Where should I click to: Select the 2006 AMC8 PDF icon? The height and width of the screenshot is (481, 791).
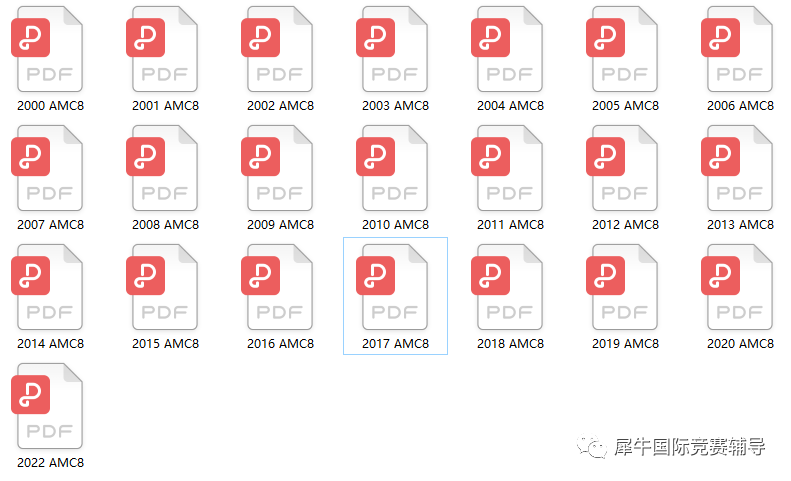click(x=737, y=49)
